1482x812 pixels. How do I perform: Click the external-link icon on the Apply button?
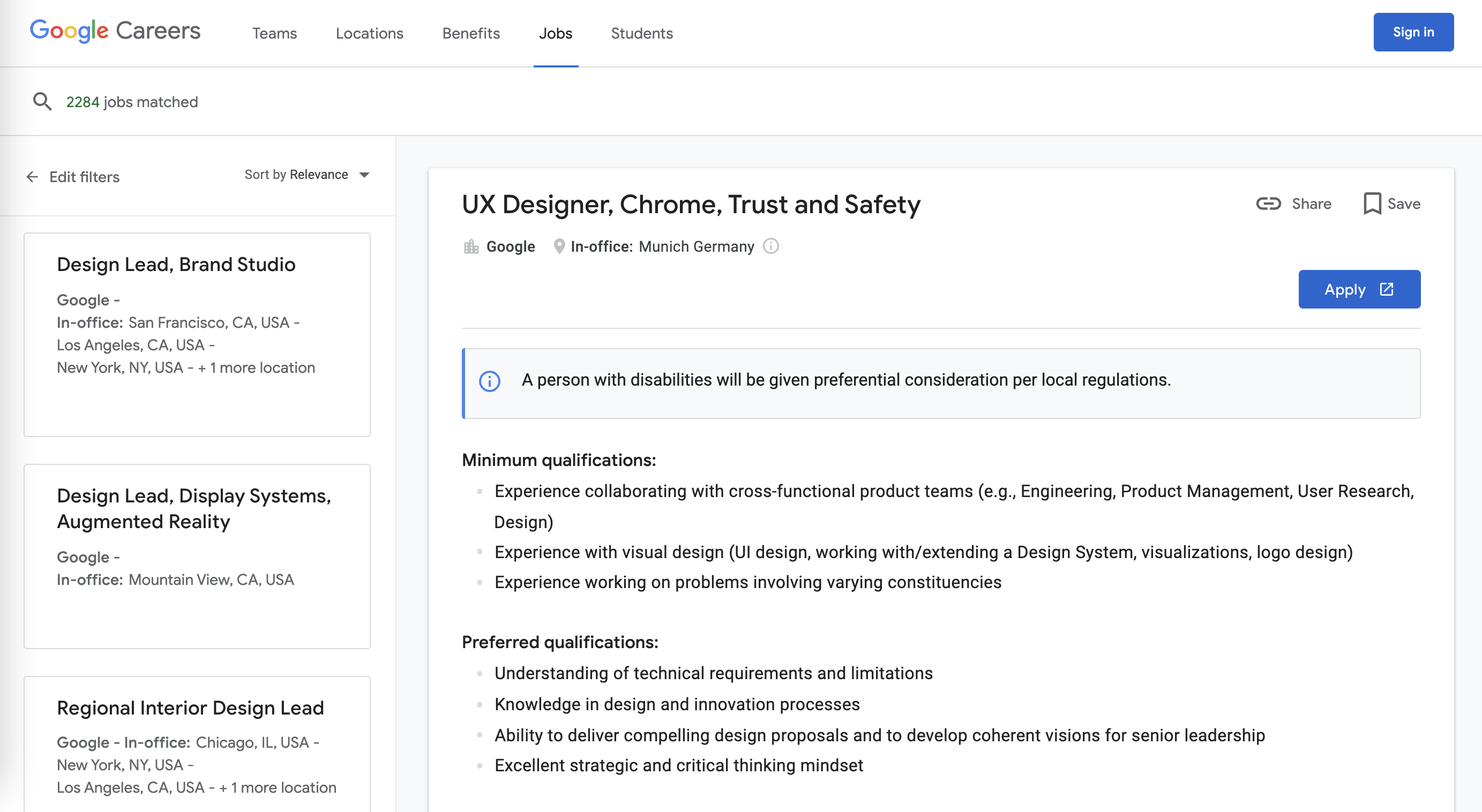(x=1387, y=289)
